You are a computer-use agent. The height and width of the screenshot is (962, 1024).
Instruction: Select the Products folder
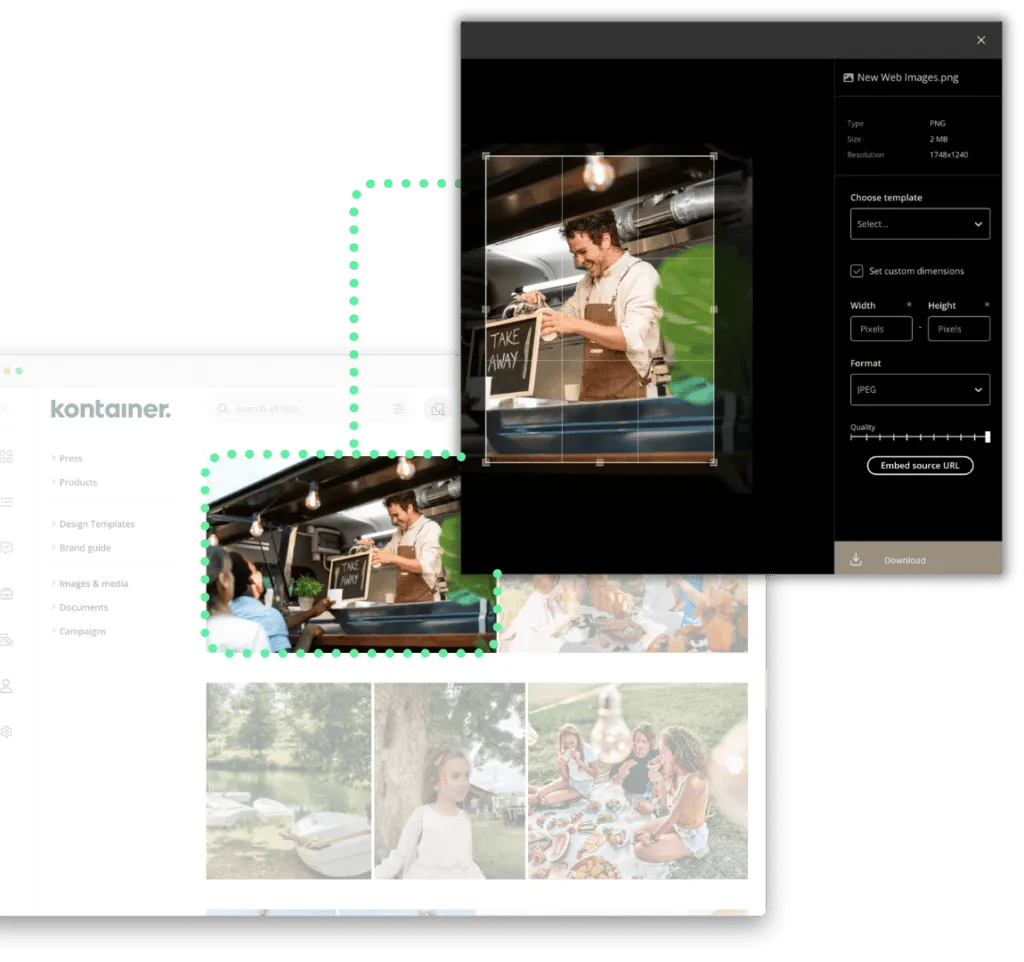78,483
